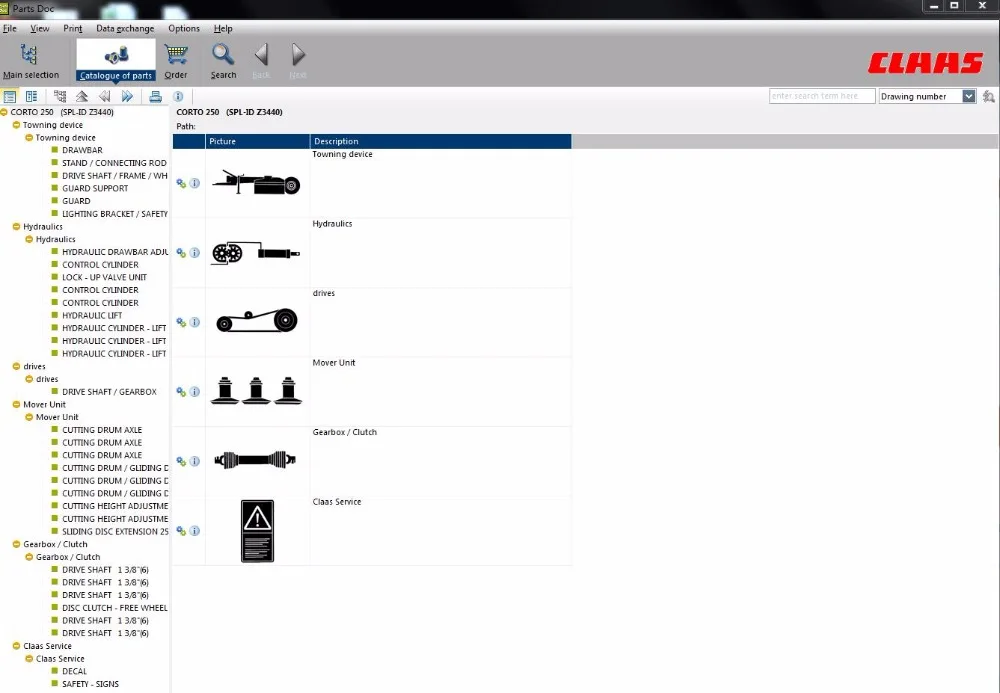
Task: Select HYDRAULIC LIFT tree item
Action: 92,316
